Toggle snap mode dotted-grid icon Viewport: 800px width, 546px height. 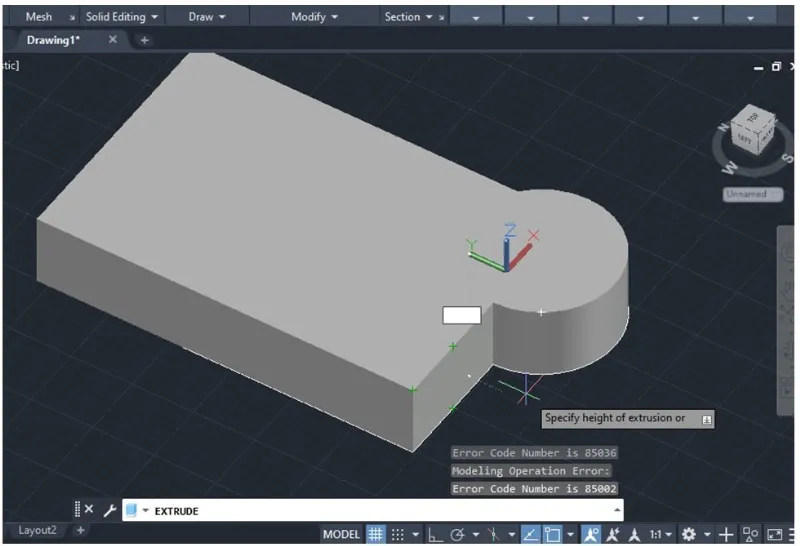tap(397, 534)
